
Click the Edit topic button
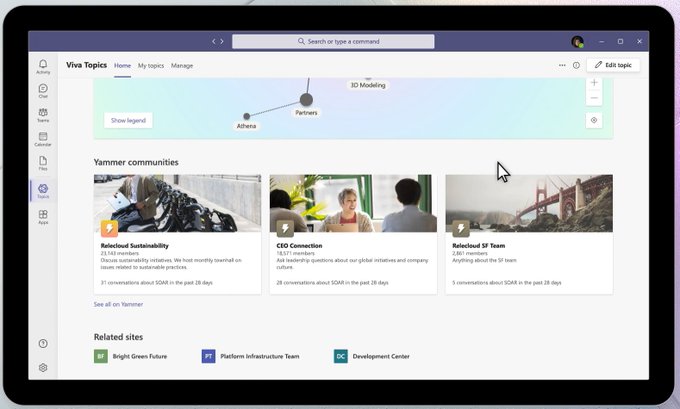tap(613, 65)
